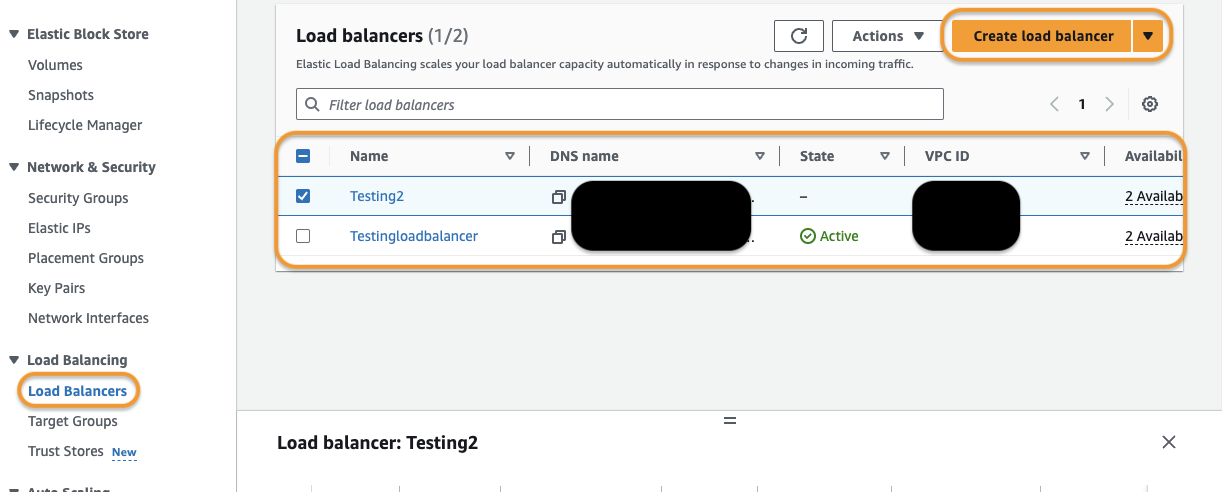Toggle the select-all header checkbox
This screenshot has width=1222, height=492.
point(303,156)
